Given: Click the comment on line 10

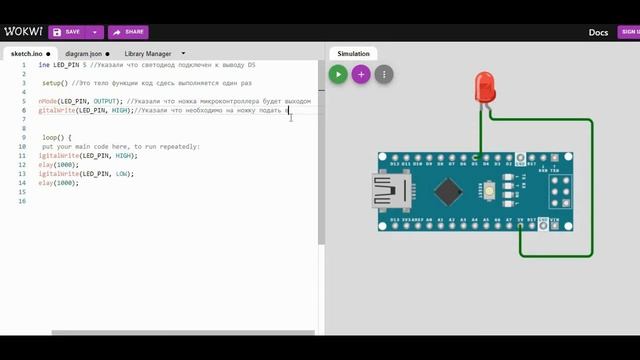Looking at the screenshot, I should tap(121, 147).
